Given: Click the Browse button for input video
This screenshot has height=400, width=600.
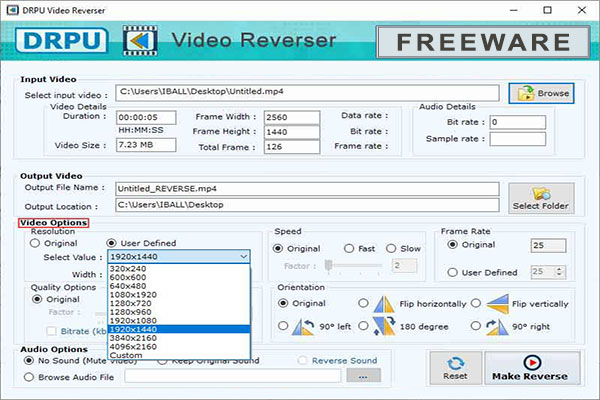Looking at the screenshot, I should point(541,93).
